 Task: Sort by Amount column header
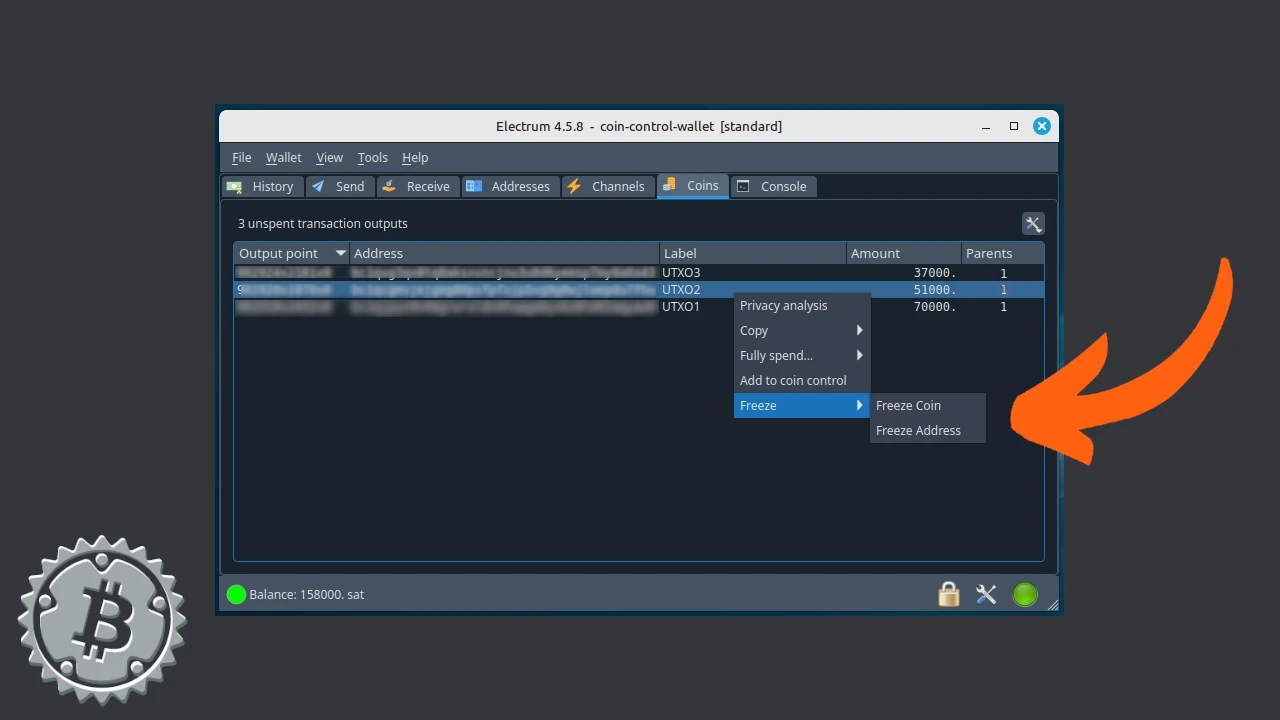(x=904, y=254)
